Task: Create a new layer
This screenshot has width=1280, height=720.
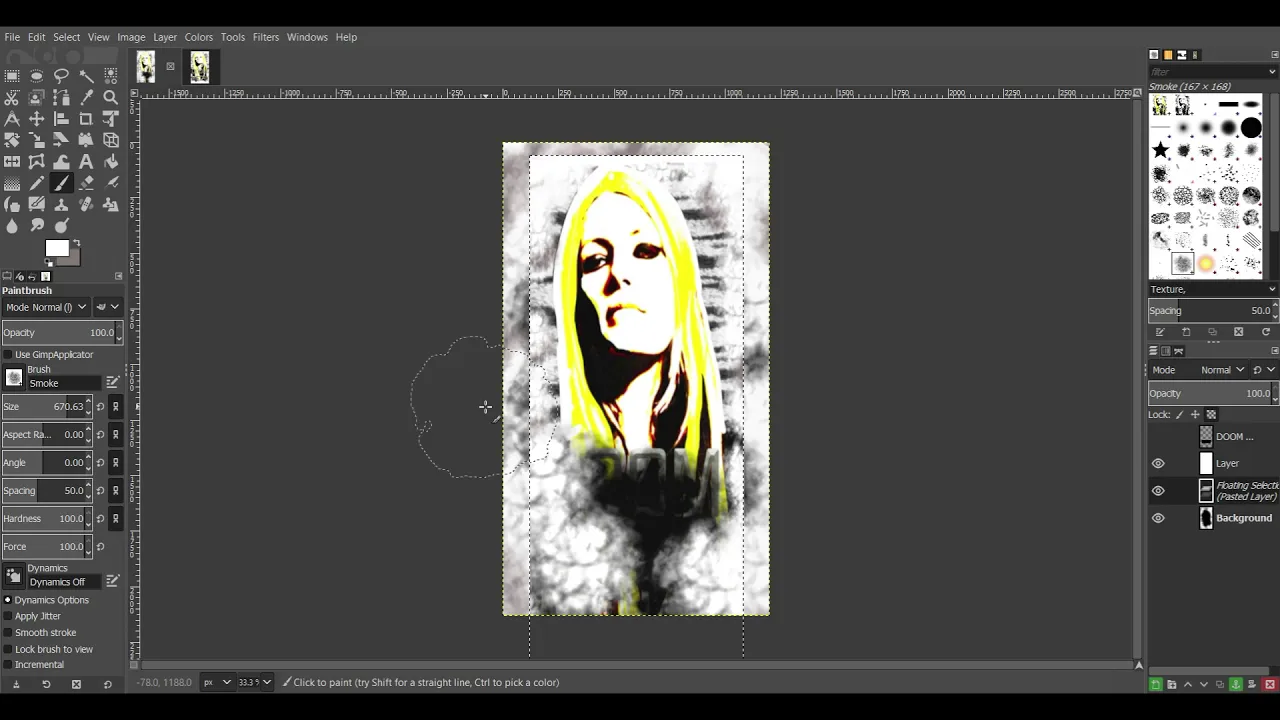Action: click(x=1155, y=684)
